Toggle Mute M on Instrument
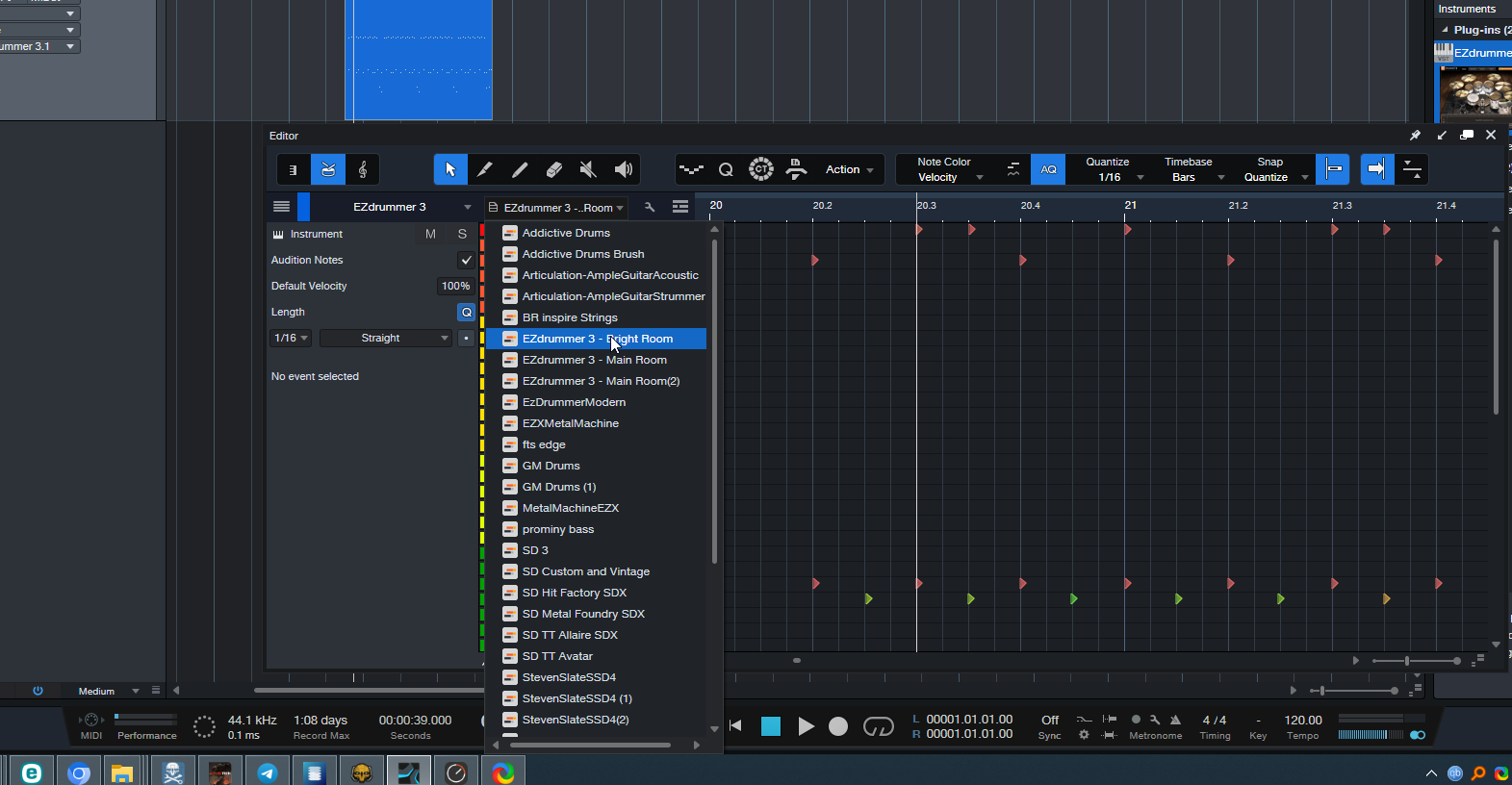Viewport: 1512px width, 785px height. 430,234
